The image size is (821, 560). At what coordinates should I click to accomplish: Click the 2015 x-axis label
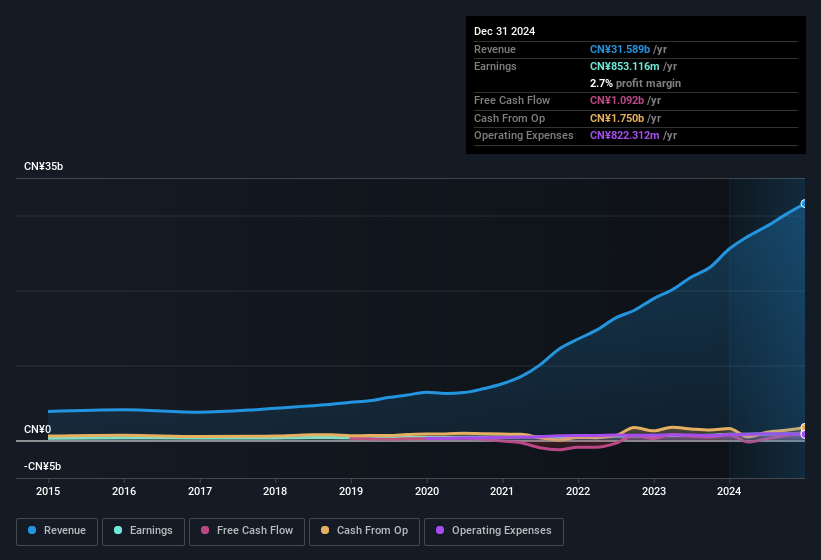point(48,491)
